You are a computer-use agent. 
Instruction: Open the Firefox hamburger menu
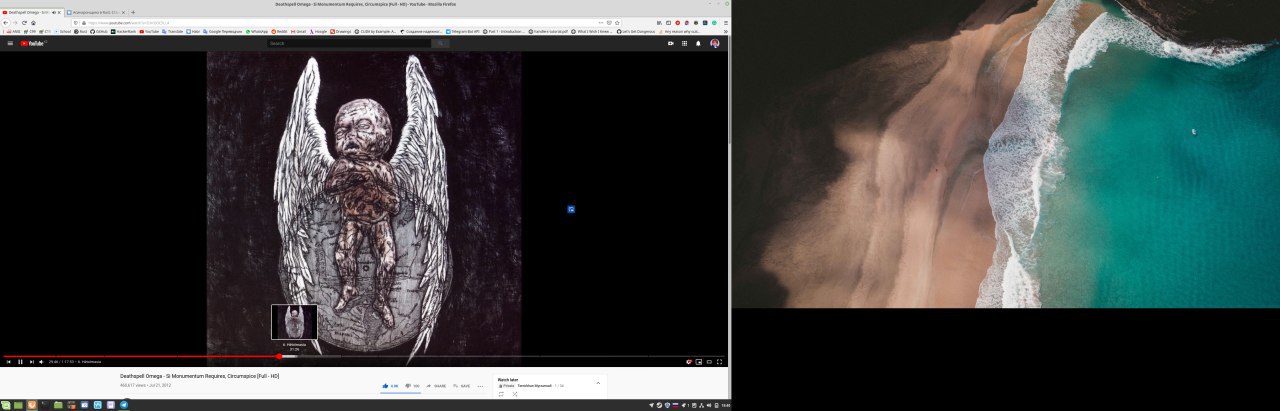pos(725,23)
